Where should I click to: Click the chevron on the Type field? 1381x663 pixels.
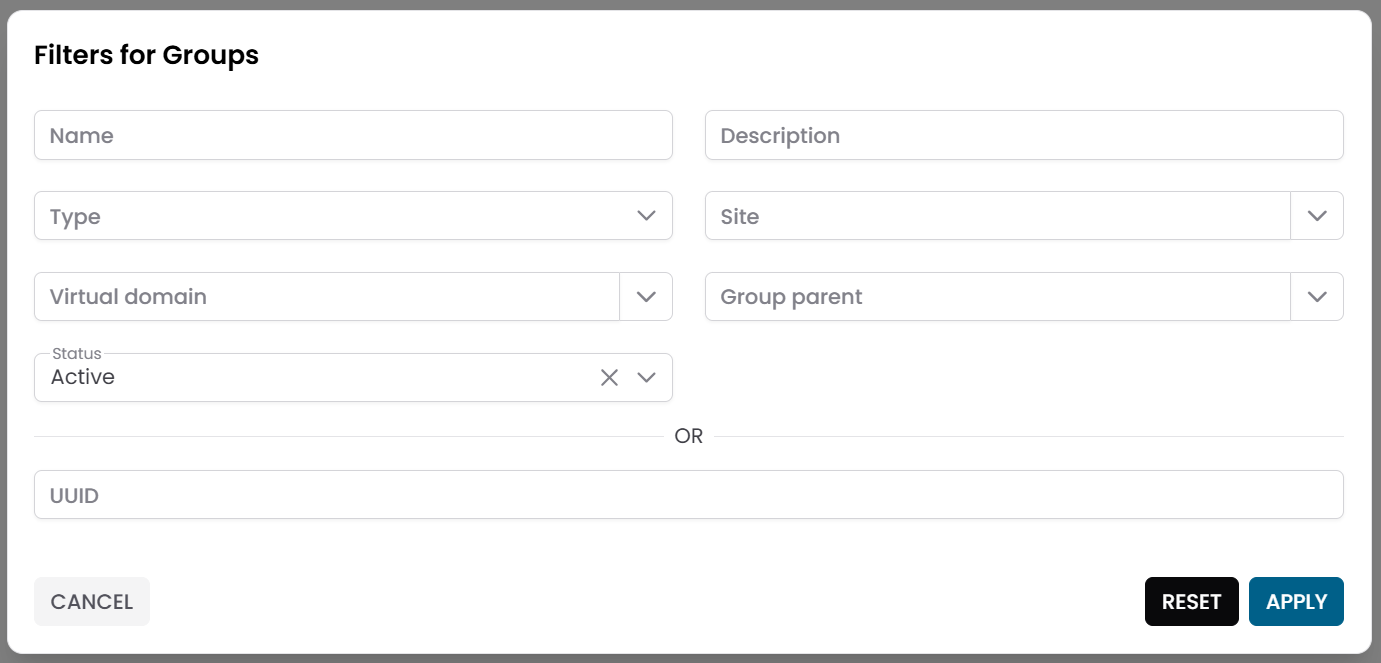646,215
